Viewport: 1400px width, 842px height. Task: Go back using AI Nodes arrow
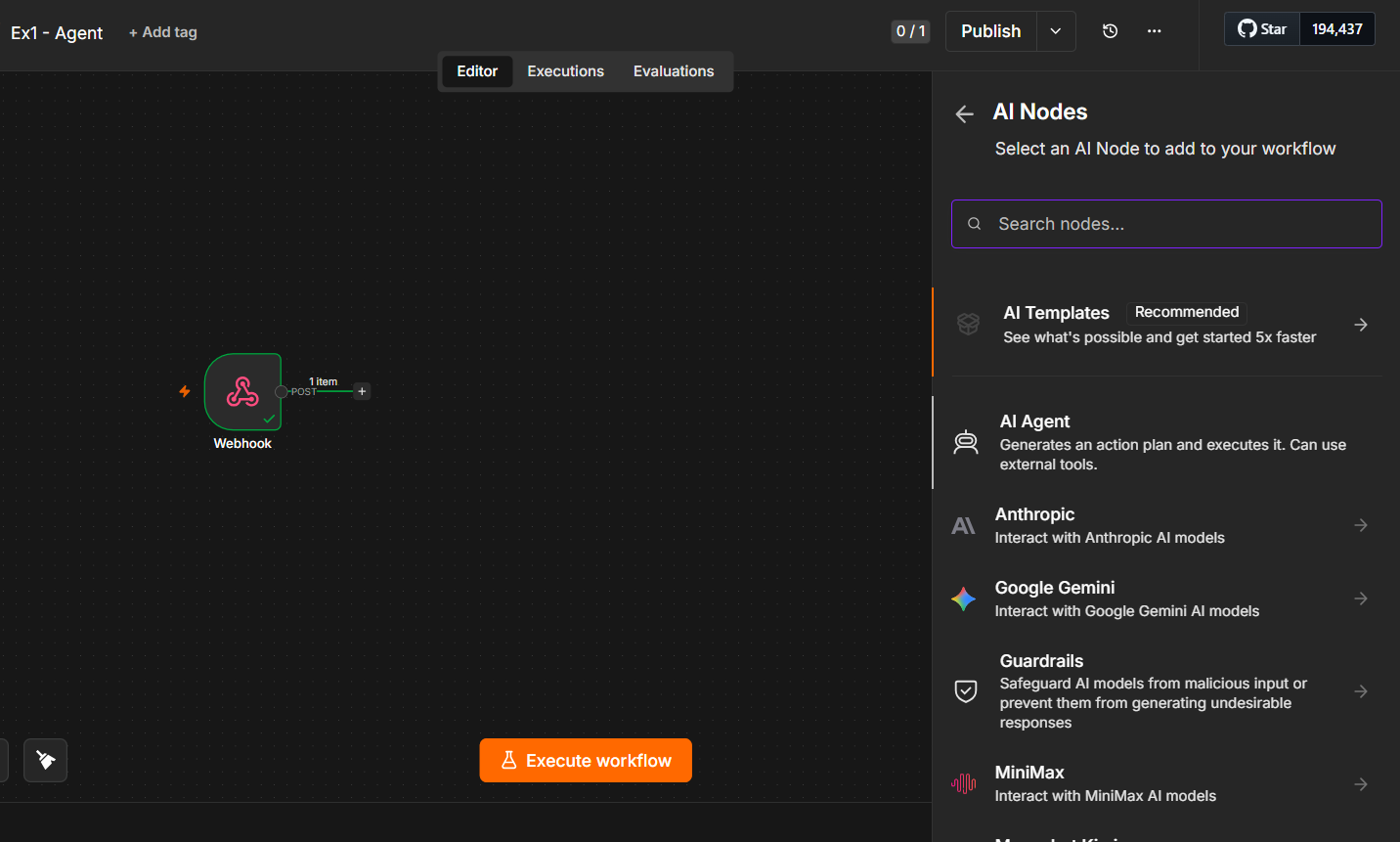click(965, 114)
